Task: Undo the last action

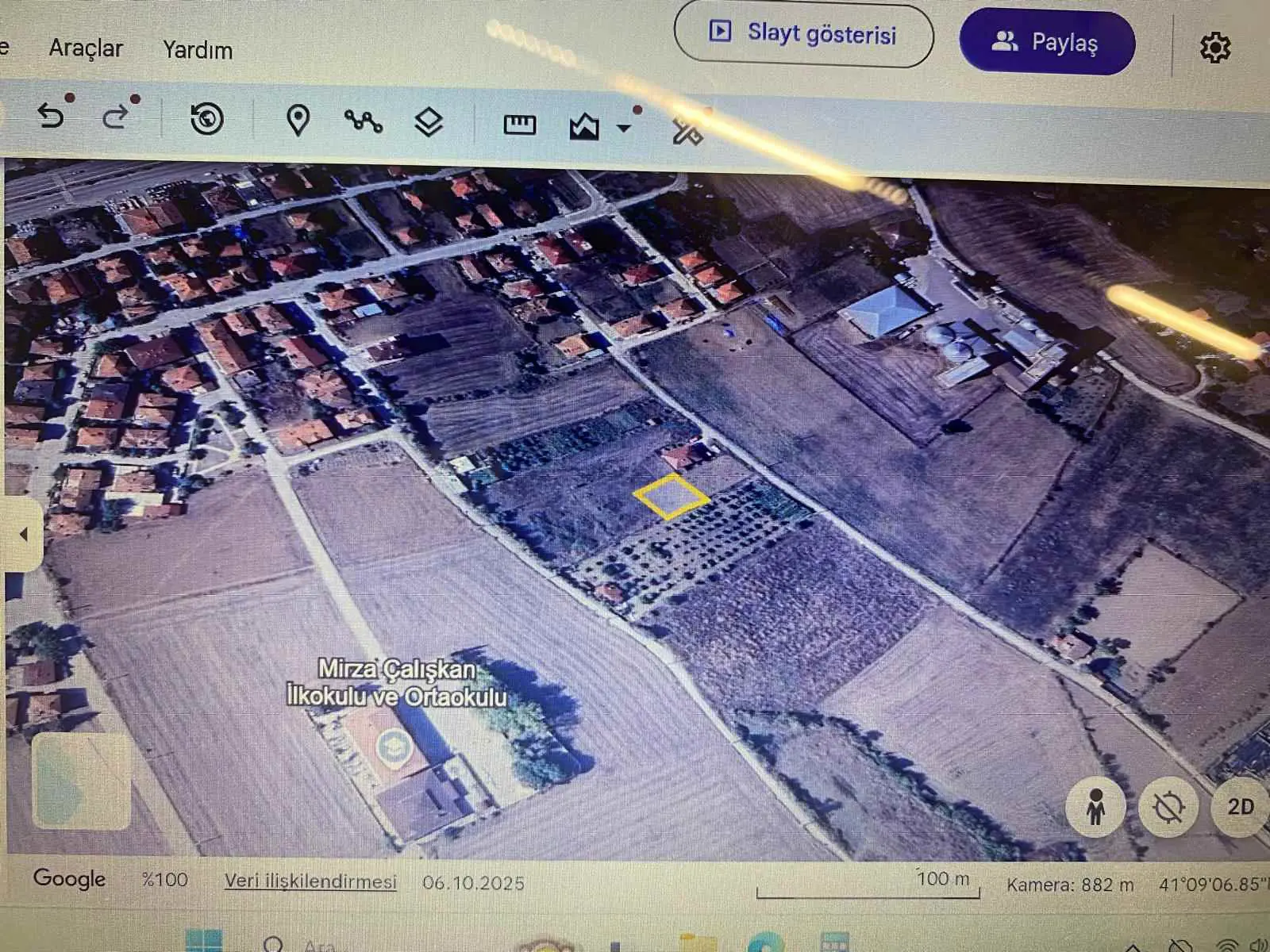Action: (x=52, y=117)
